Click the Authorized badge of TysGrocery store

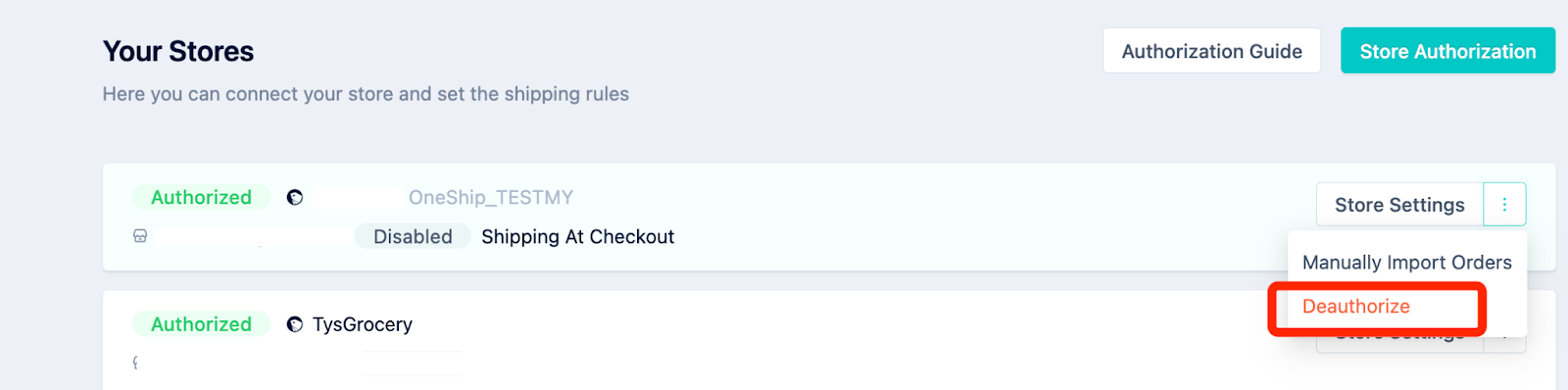201,324
